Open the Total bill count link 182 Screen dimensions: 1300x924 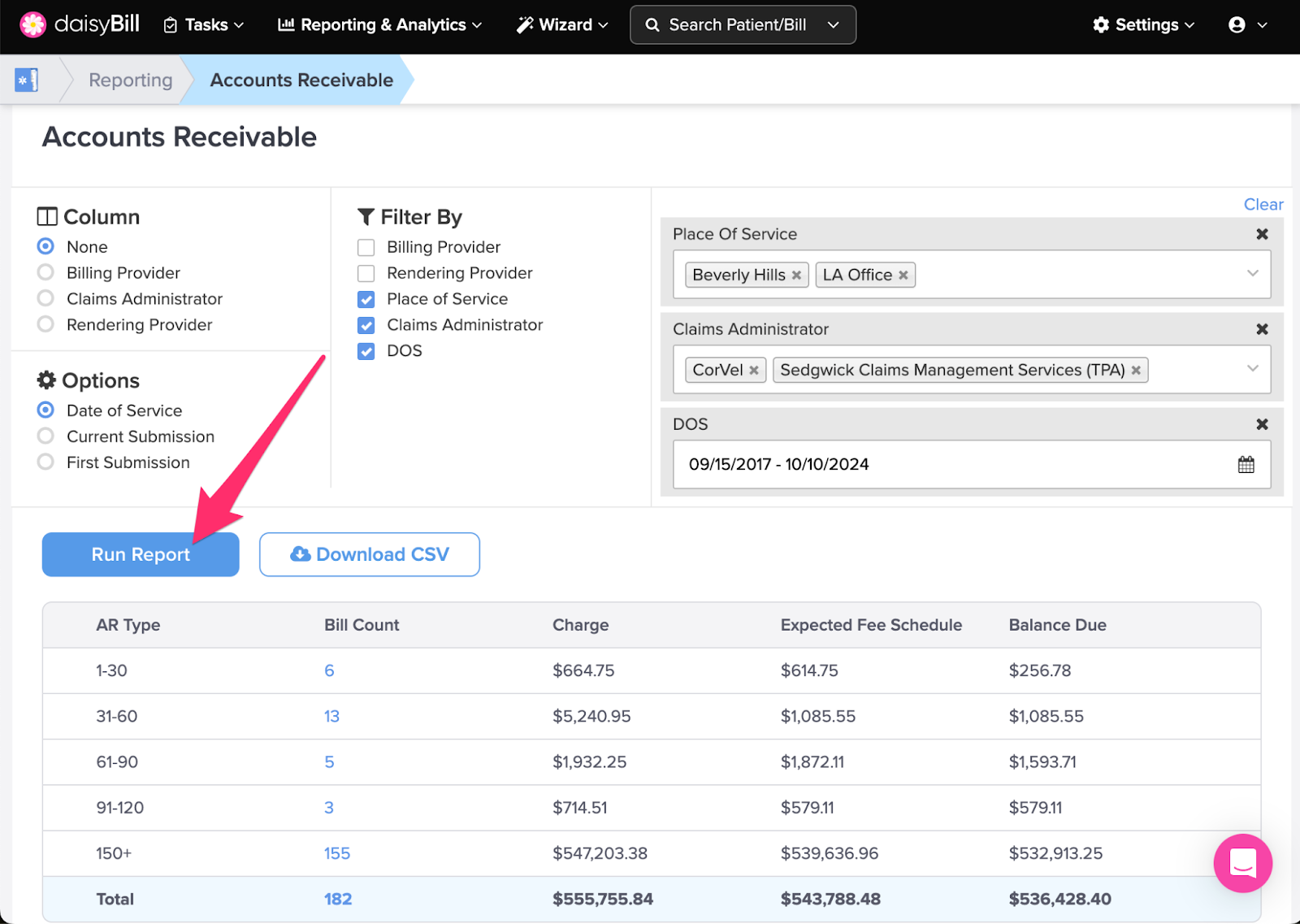click(x=338, y=899)
